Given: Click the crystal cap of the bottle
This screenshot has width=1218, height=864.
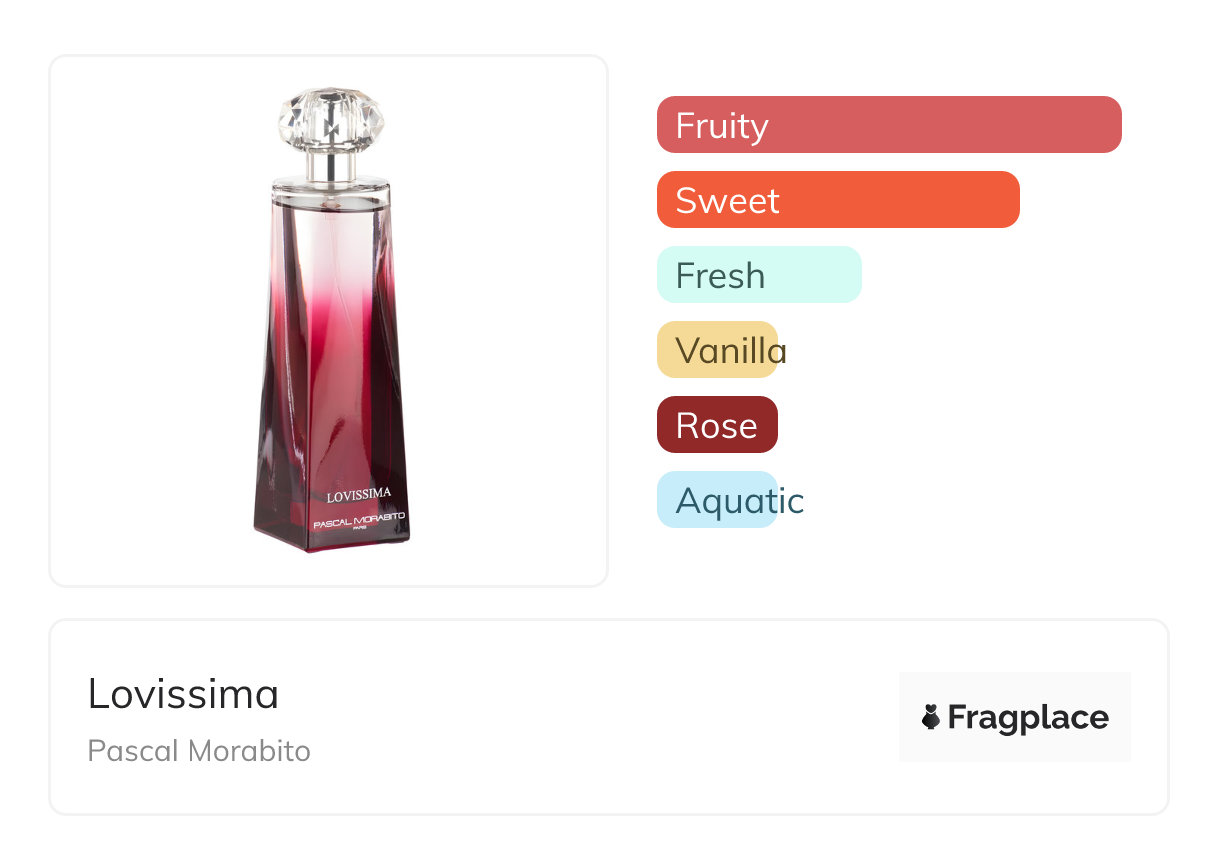Looking at the screenshot, I should click(331, 122).
